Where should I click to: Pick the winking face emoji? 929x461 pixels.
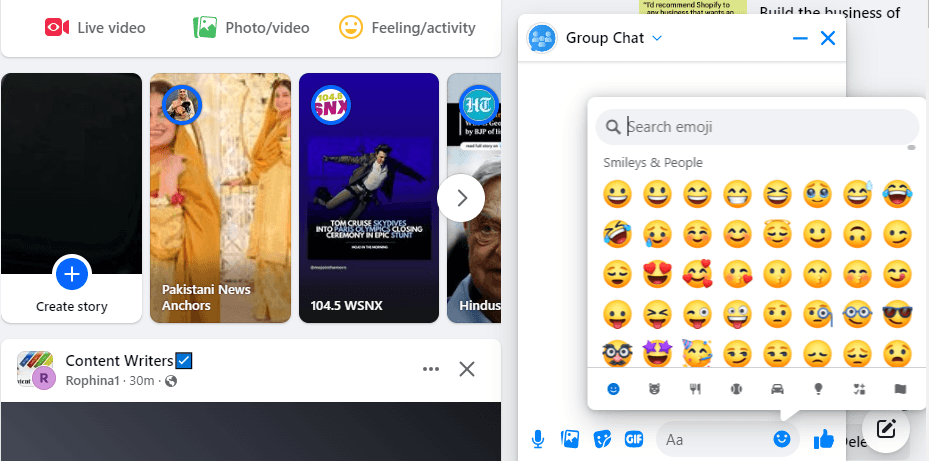[x=898, y=234]
